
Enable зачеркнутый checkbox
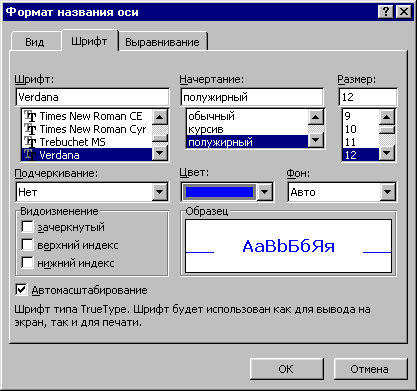tap(27, 227)
